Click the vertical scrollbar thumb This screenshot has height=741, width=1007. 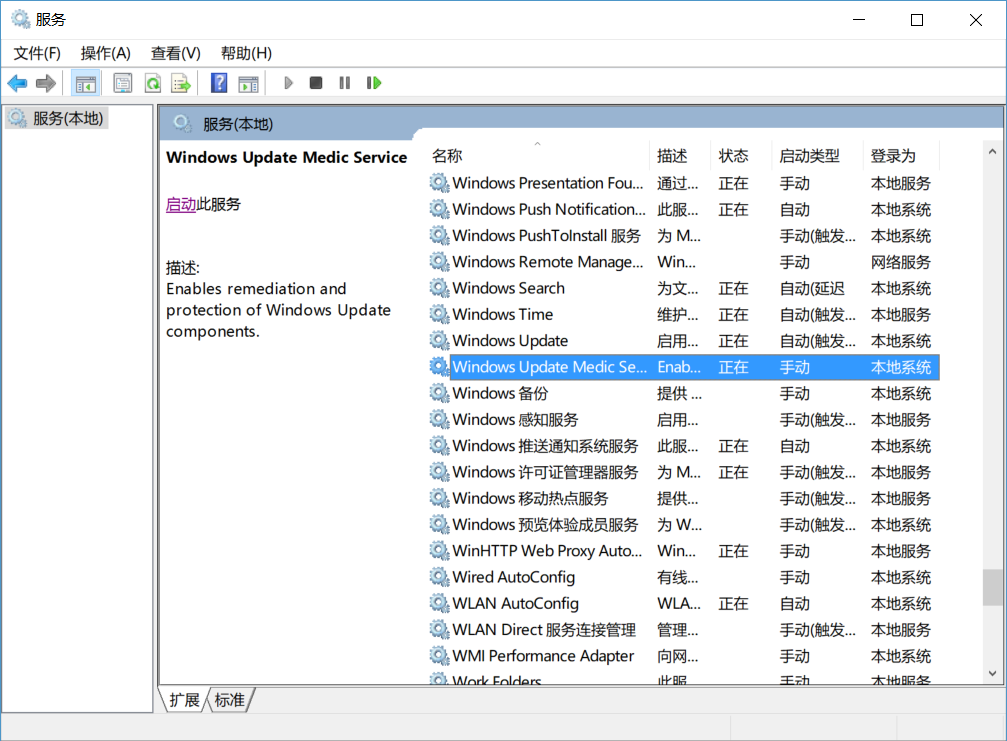(x=992, y=587)
